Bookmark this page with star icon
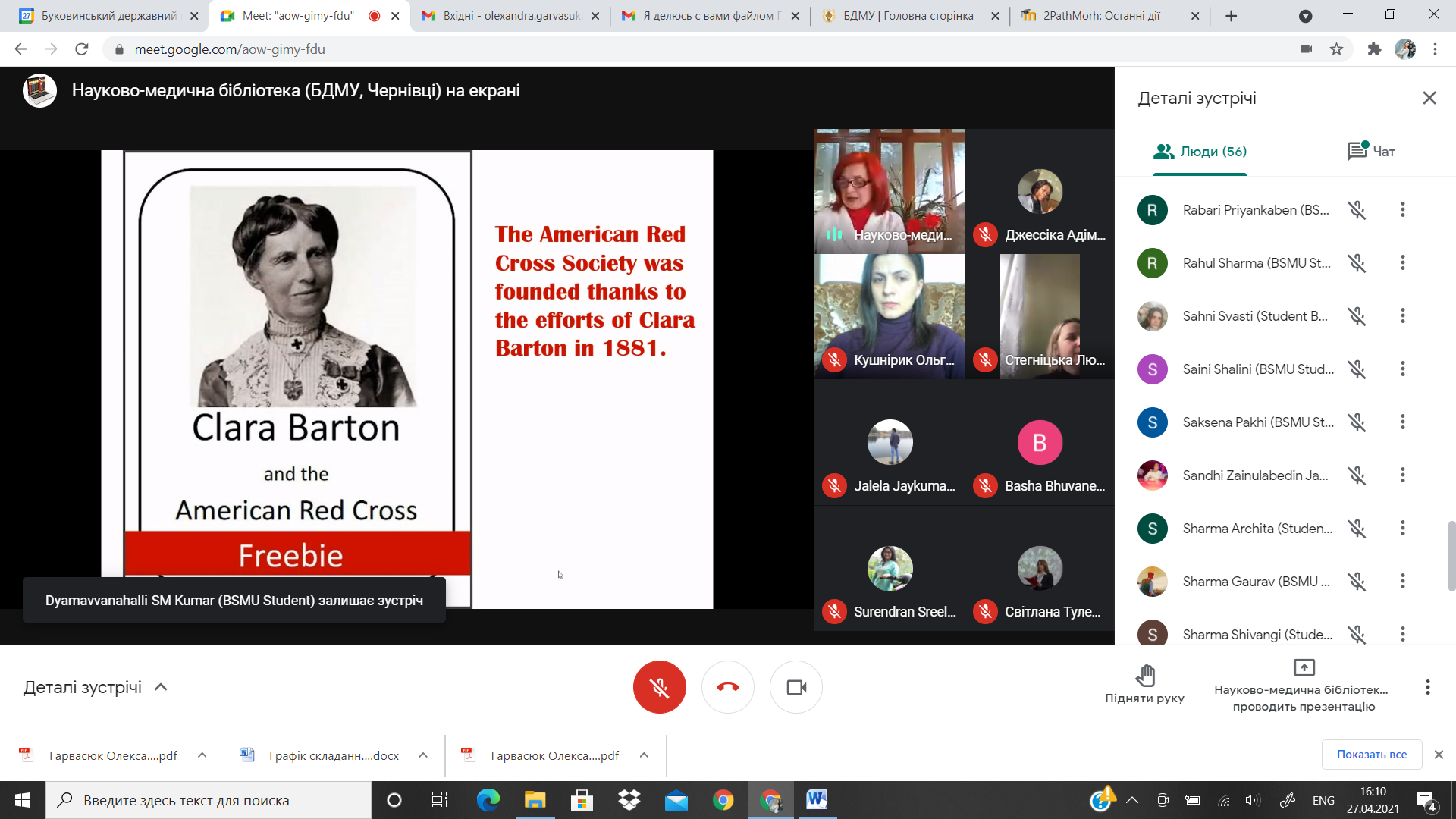 click(x=1336, y=49)
